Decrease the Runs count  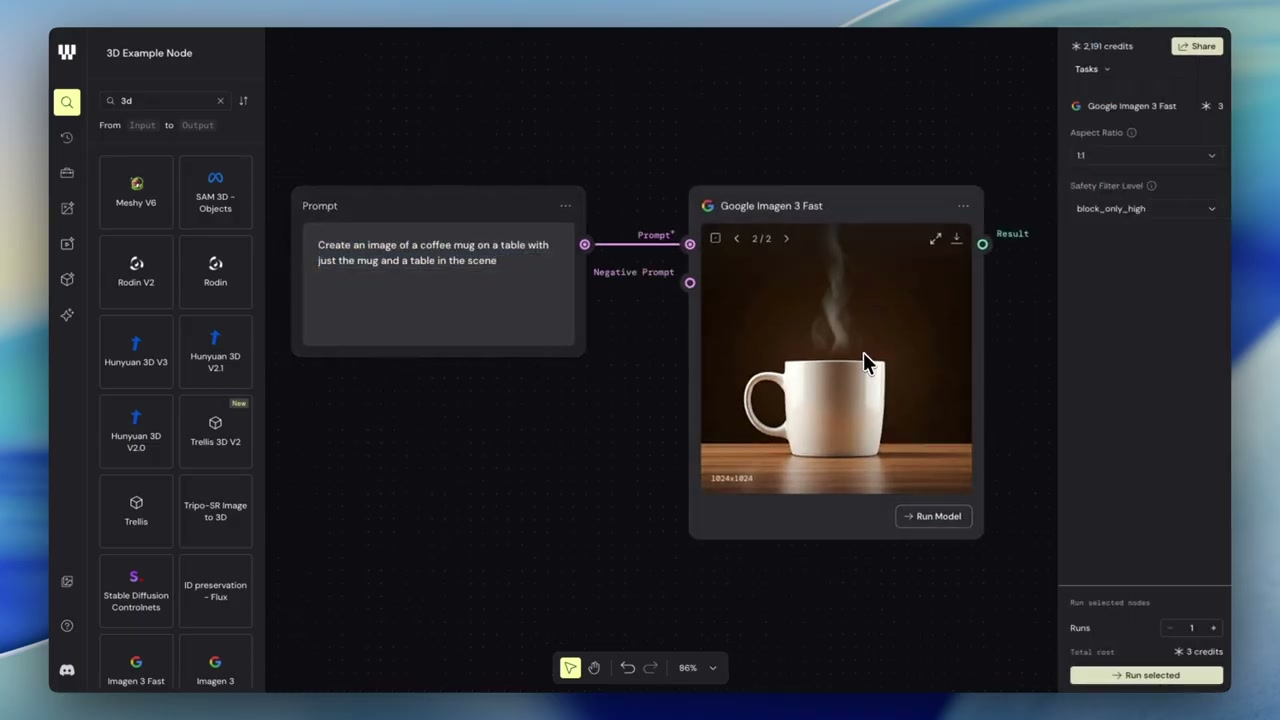tap(1170, 628)
